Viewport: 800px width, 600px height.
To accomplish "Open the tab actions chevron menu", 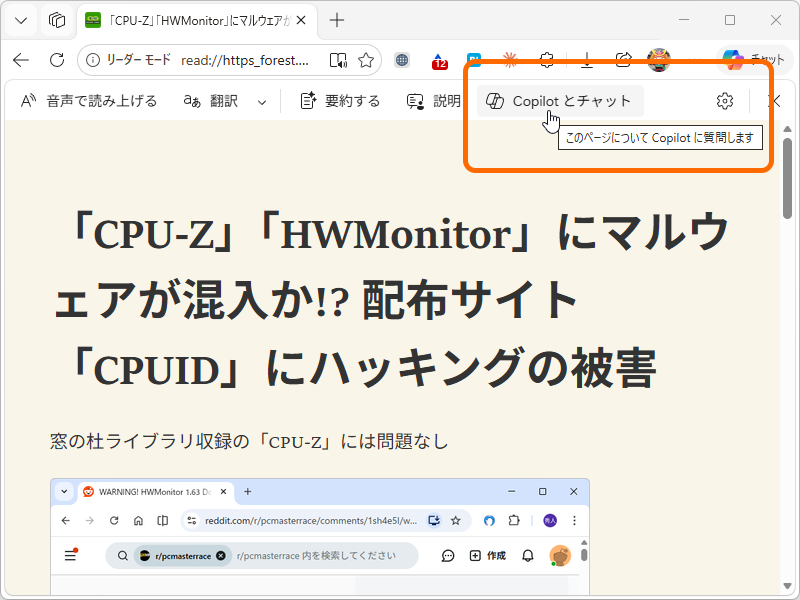I will tap(20, 20).
